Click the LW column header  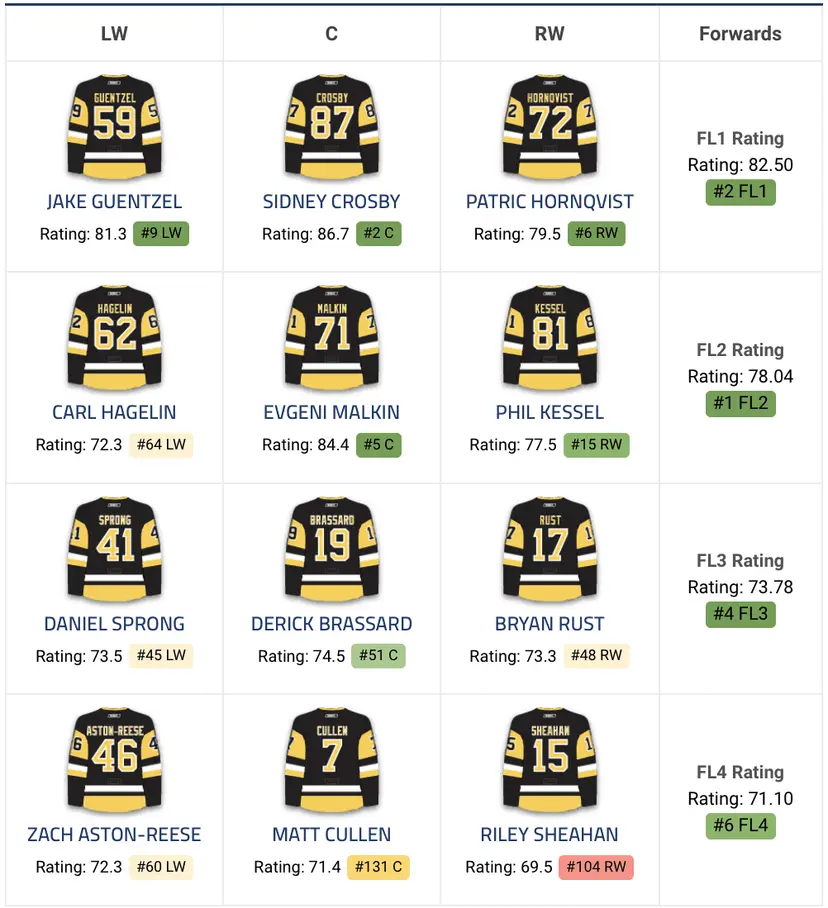point(115,34)
